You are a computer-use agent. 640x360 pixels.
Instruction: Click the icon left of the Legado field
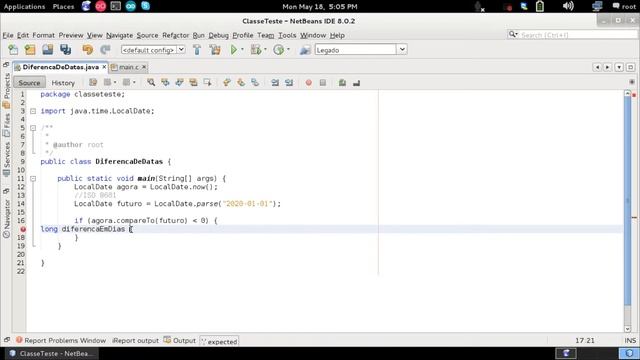click(305, 50)
